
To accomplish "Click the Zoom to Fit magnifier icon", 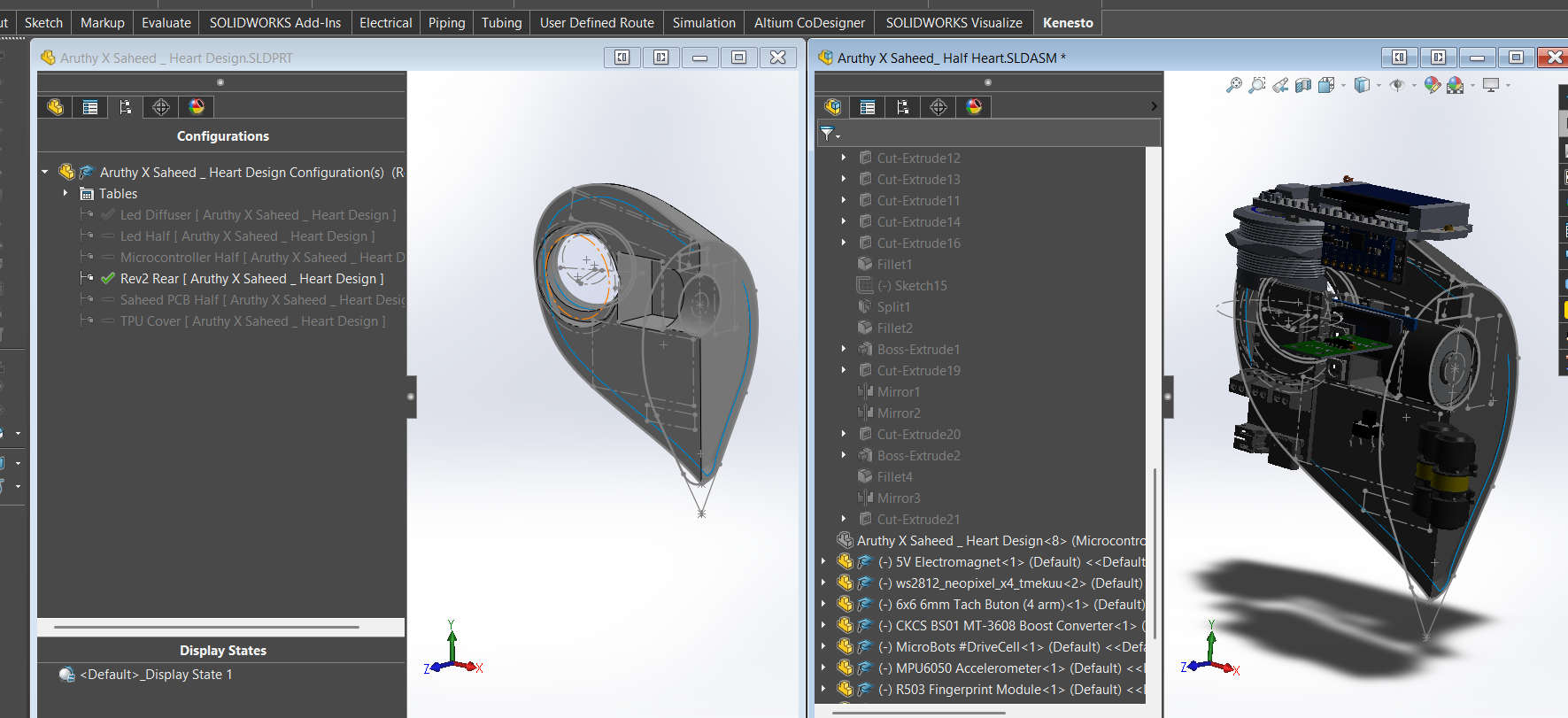I will 1233,85.
